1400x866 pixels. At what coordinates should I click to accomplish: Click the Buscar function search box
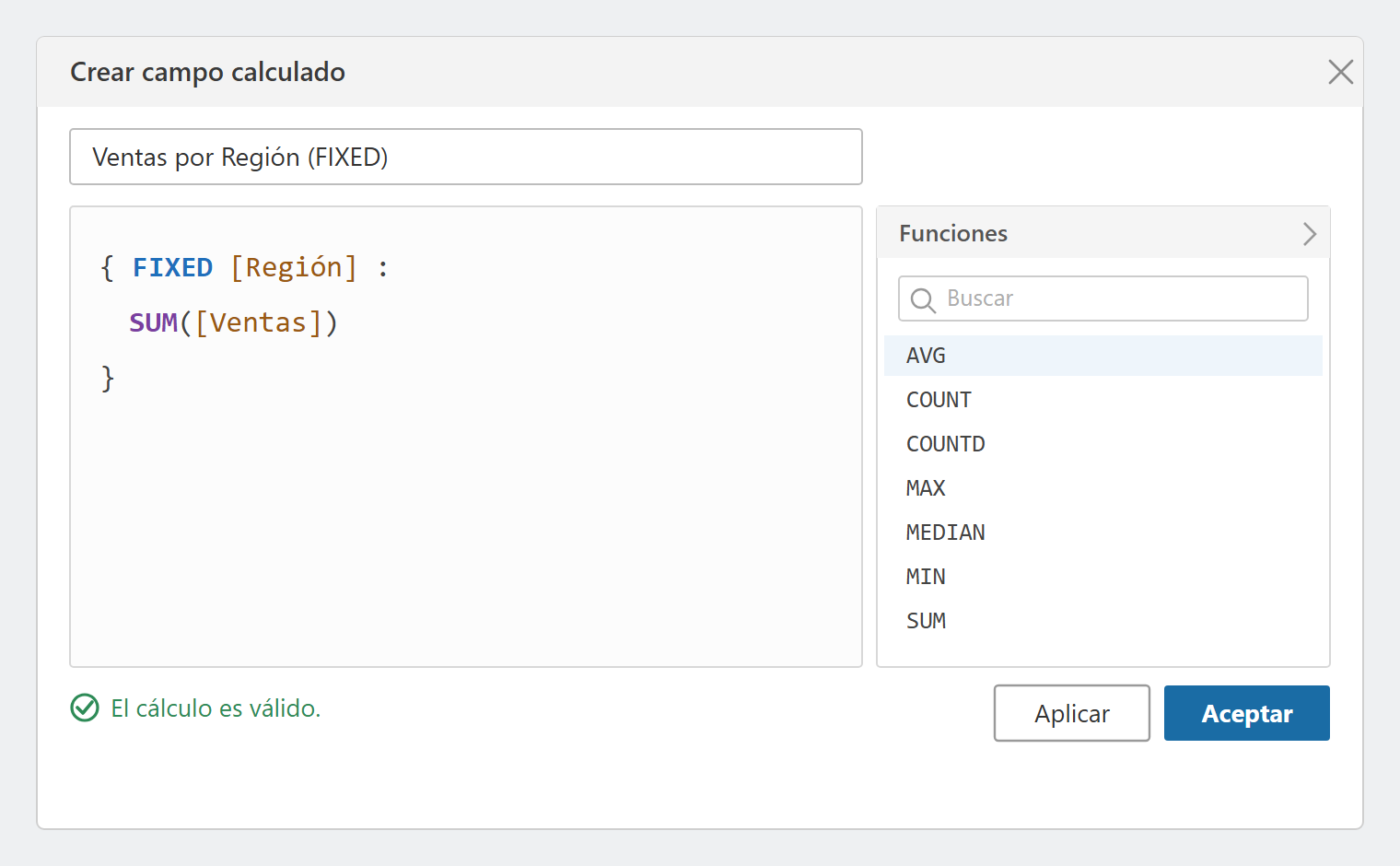[x=1103, y=298]
